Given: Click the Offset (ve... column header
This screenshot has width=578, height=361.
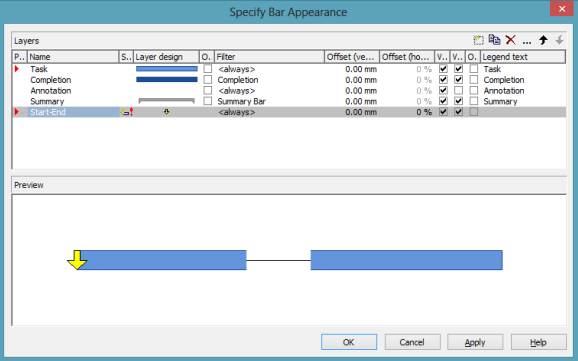Looking at the screenshot, I should pos(352,57).
